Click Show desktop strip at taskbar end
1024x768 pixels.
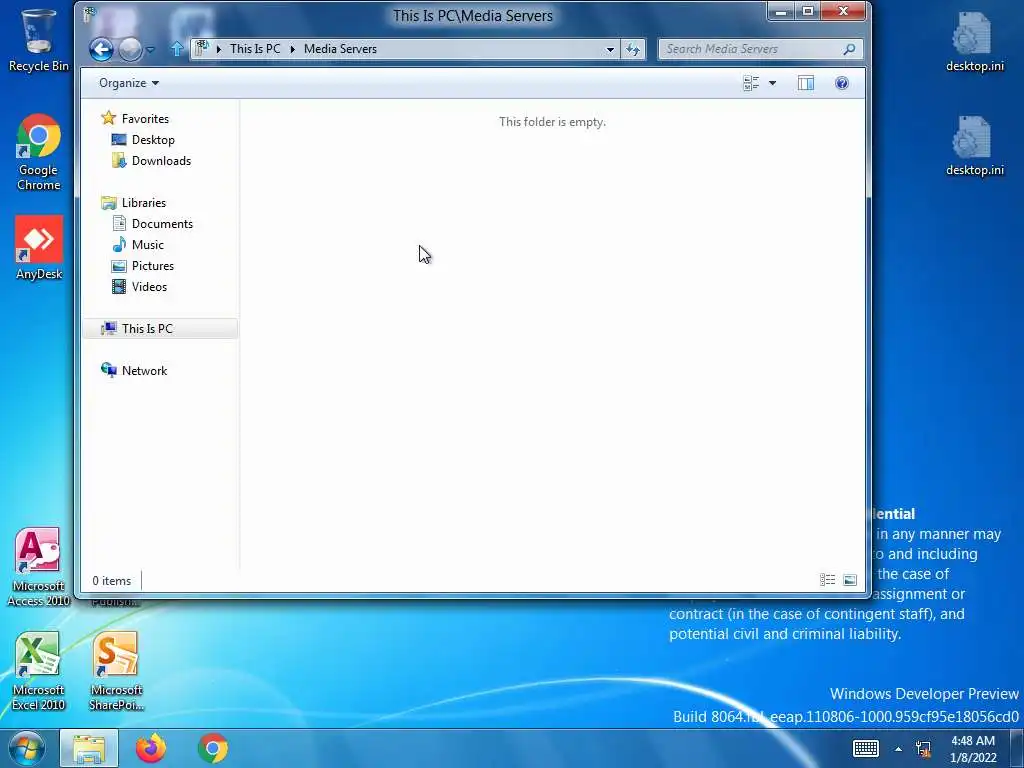tap(1017, 748)
